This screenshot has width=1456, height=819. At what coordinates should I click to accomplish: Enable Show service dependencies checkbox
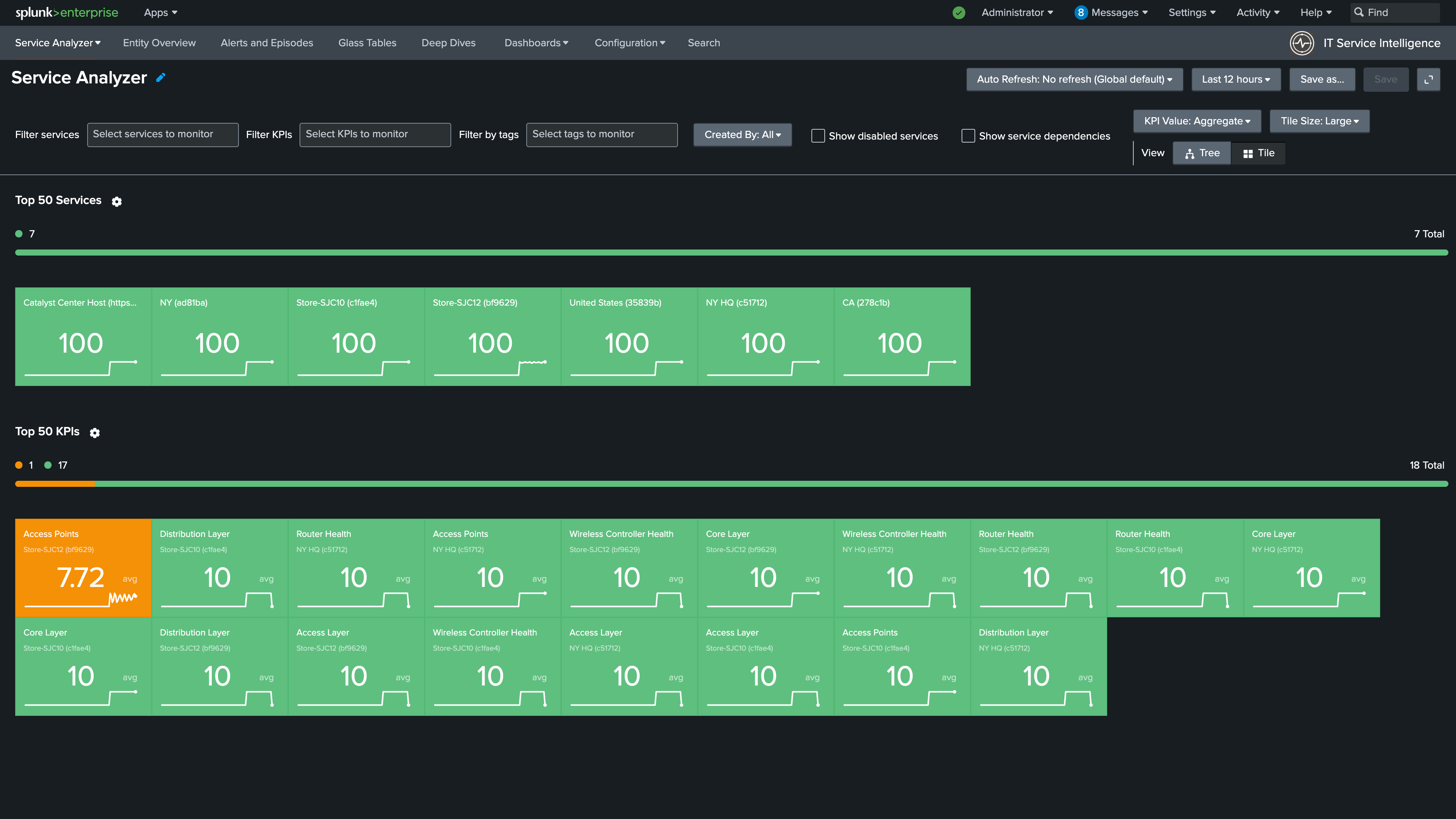(x=968, y=136)
